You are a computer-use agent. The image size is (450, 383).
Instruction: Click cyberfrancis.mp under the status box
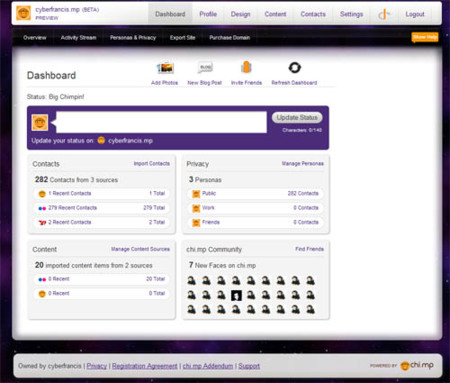(130, 140)
